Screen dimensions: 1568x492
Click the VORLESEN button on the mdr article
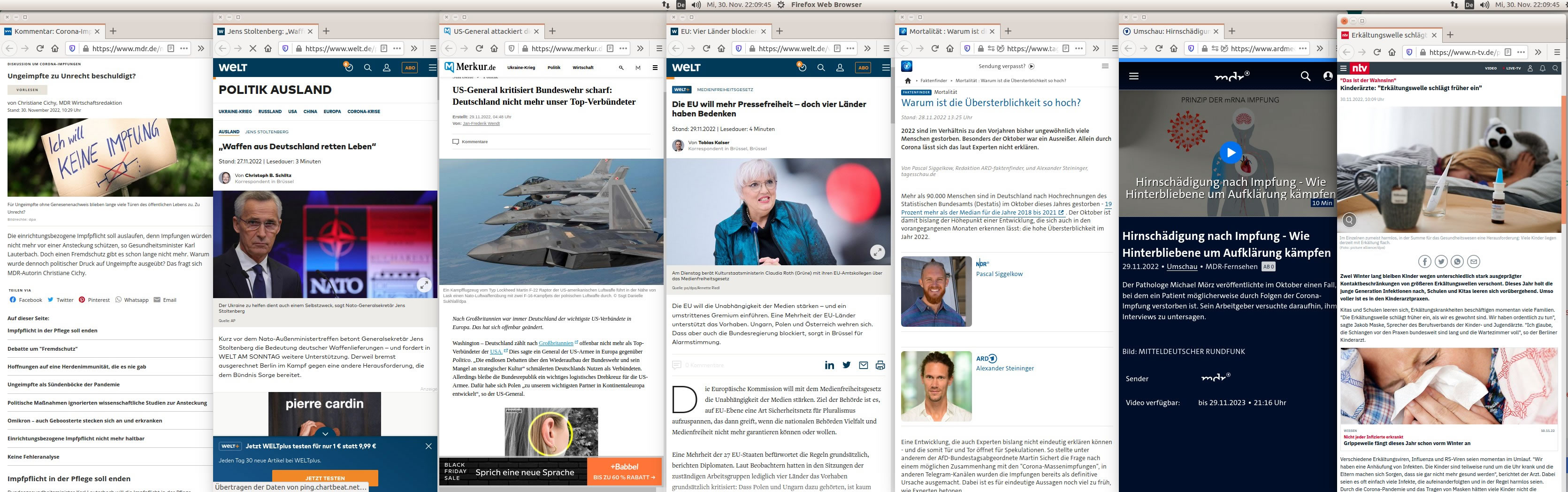coord(27,90)
